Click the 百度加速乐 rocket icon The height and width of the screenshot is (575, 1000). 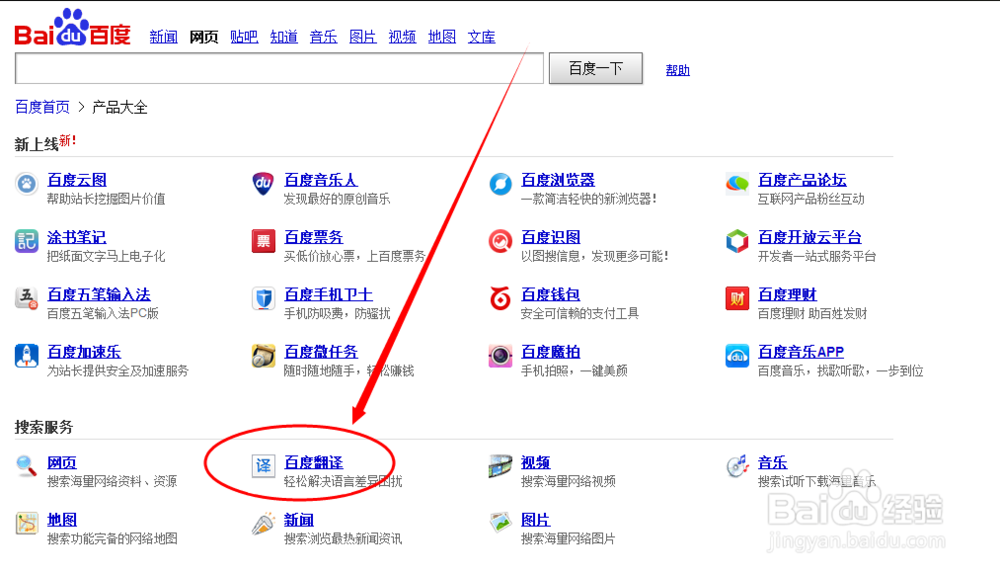26,356
